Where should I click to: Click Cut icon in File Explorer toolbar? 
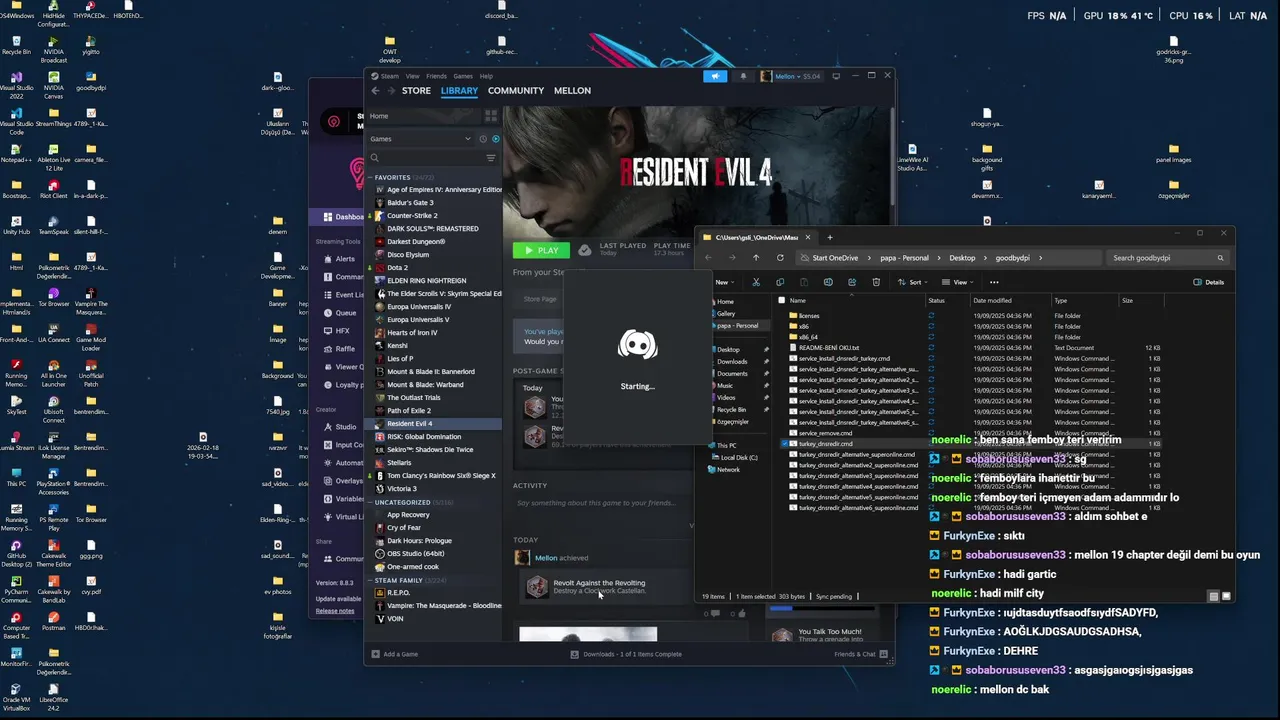[x=756, y=282]
